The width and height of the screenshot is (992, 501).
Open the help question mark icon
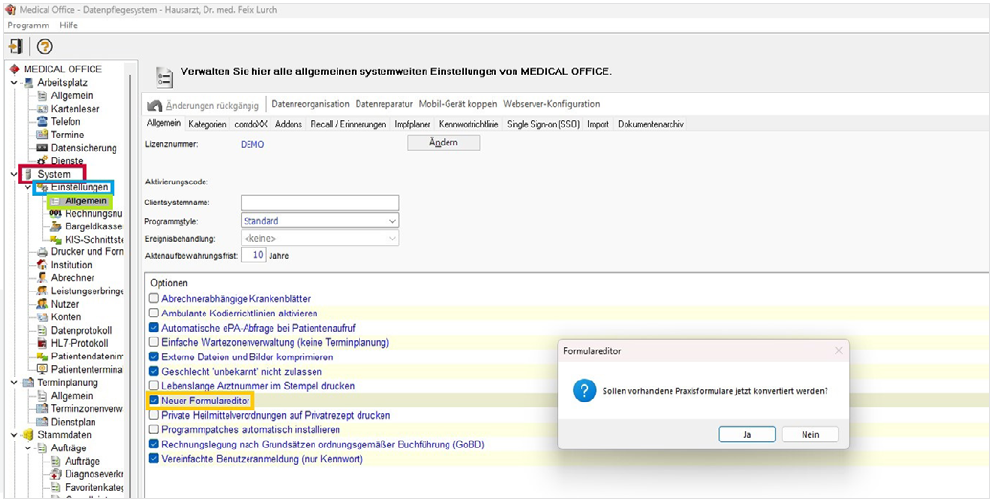(x=44, y=46)
